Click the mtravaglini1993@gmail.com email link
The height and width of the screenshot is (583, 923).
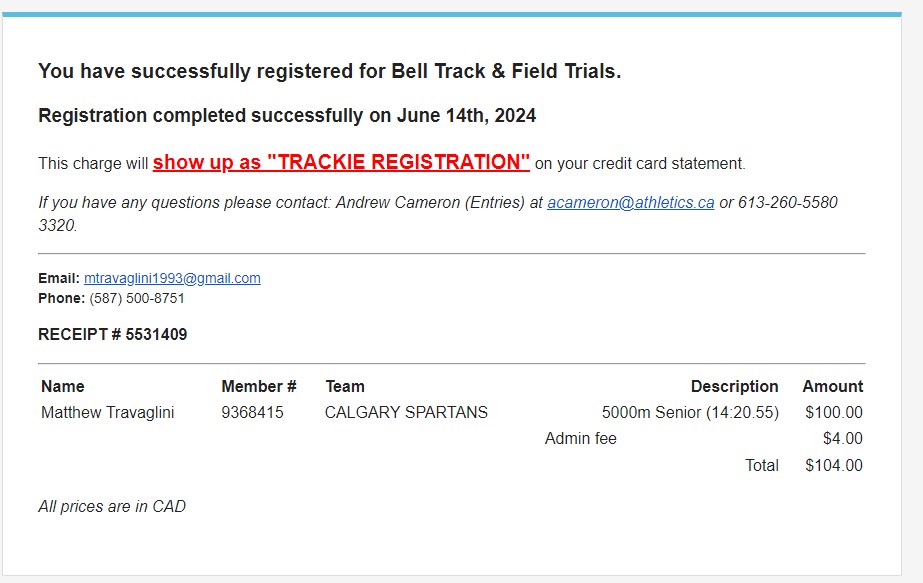[172, 278]
